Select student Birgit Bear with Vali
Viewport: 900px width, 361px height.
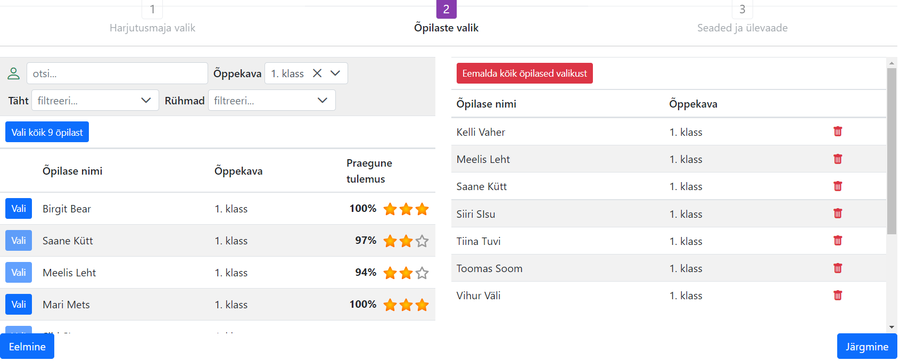pos(18,209)
